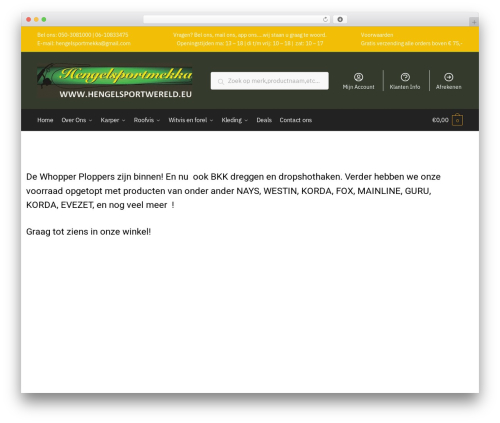Click the 'Graag tot ziens in onze winkel!' text
Image resolution: width=500 pixels, height=423 pixels.
tap(88, 232)
